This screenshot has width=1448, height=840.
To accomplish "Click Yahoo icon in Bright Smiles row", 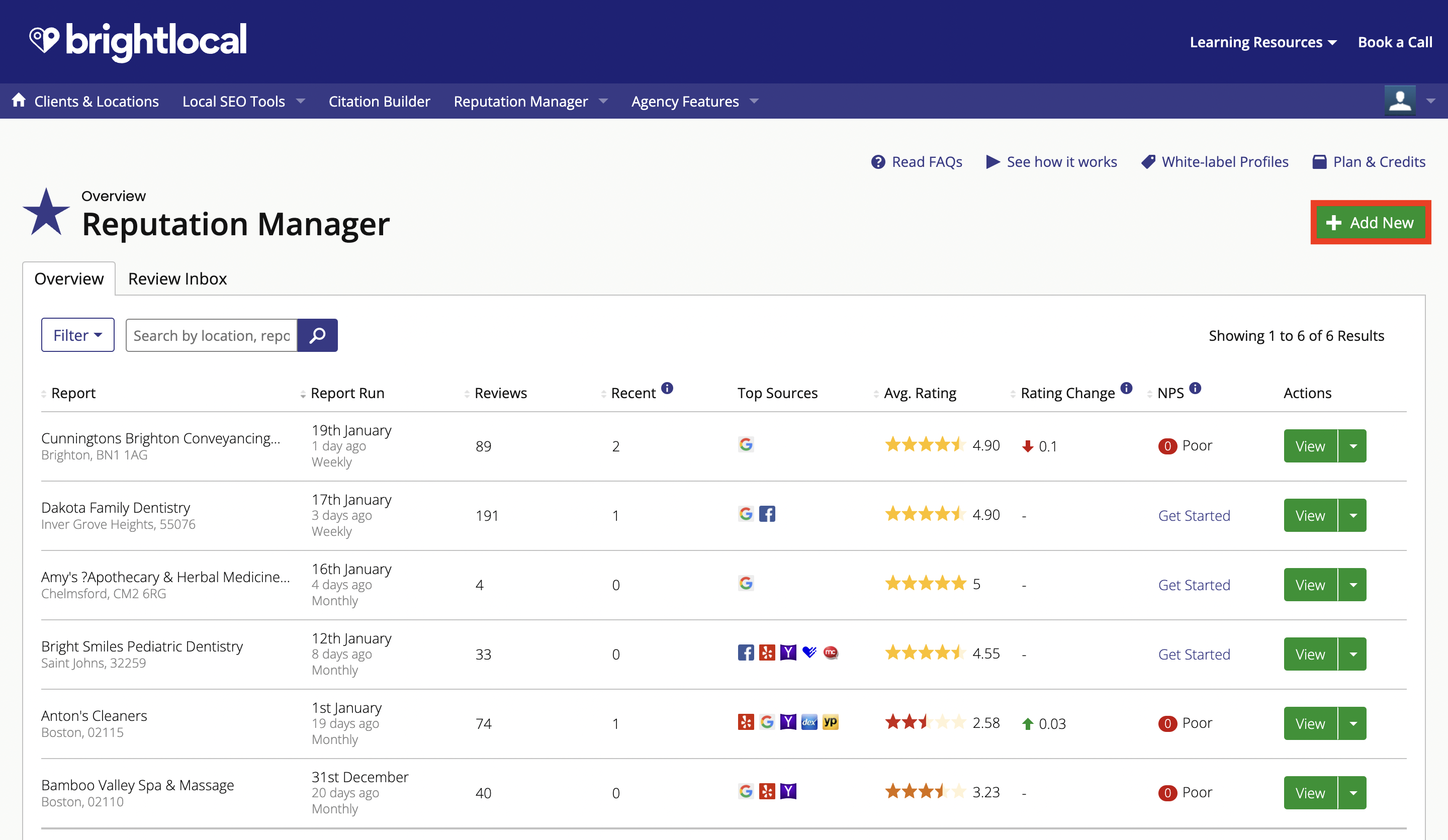I will click(x=788, y=652).
